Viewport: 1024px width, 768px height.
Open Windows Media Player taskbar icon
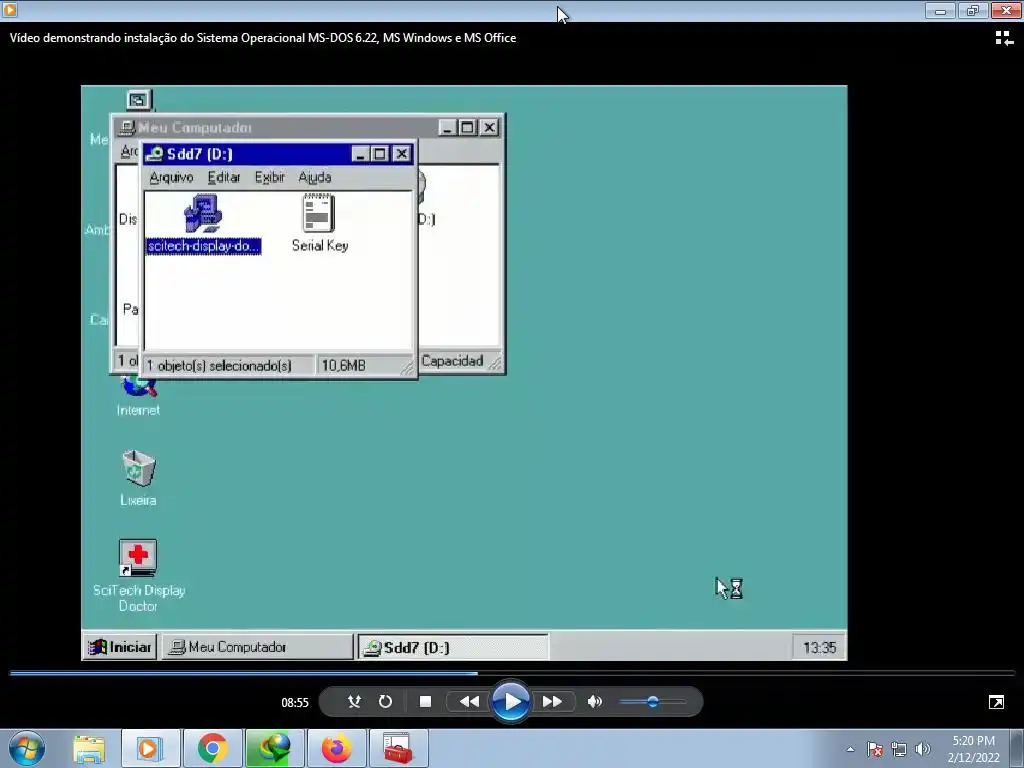(x=150, y=749)
